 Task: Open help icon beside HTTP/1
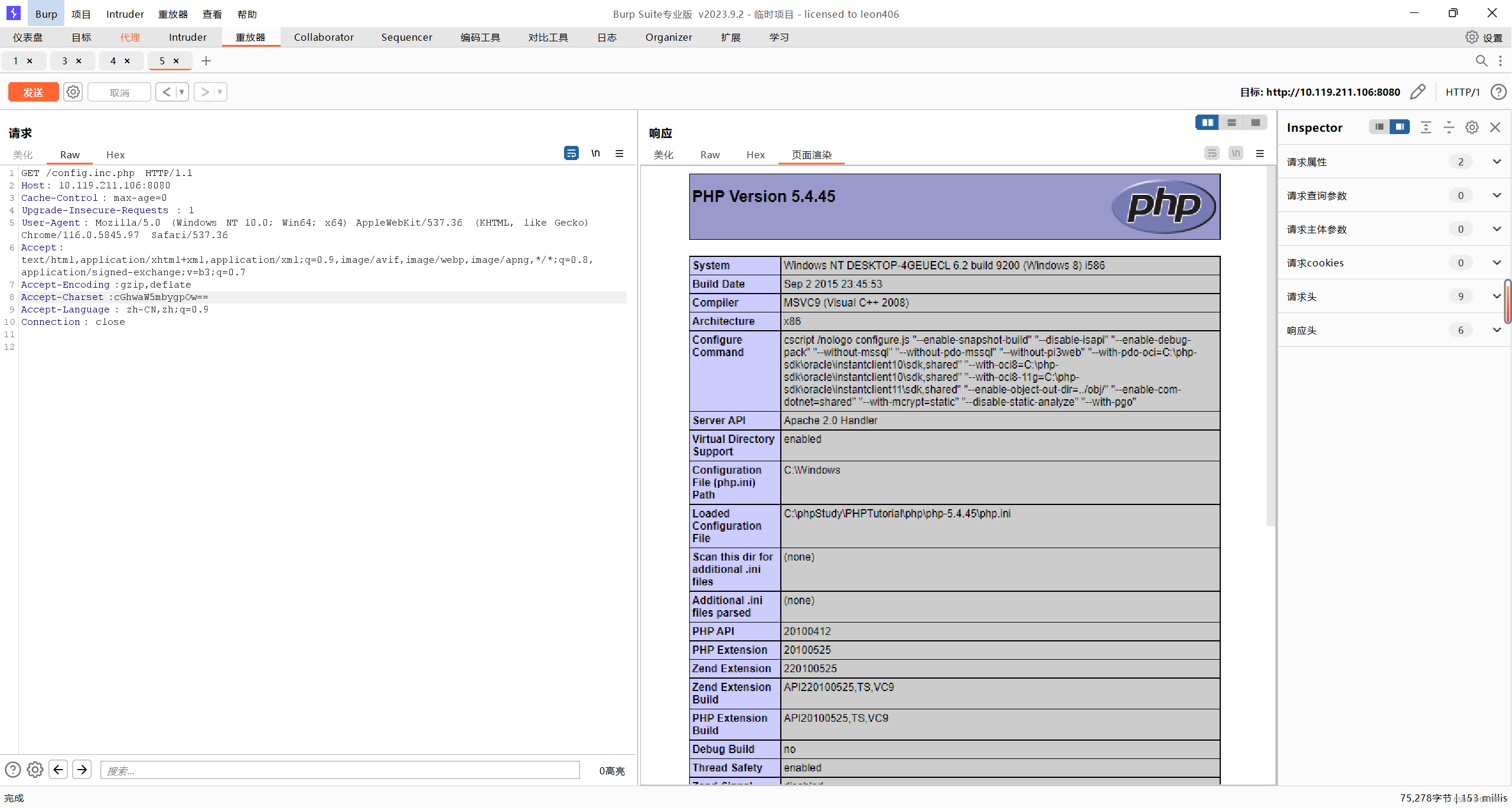tap(1498, 92)
